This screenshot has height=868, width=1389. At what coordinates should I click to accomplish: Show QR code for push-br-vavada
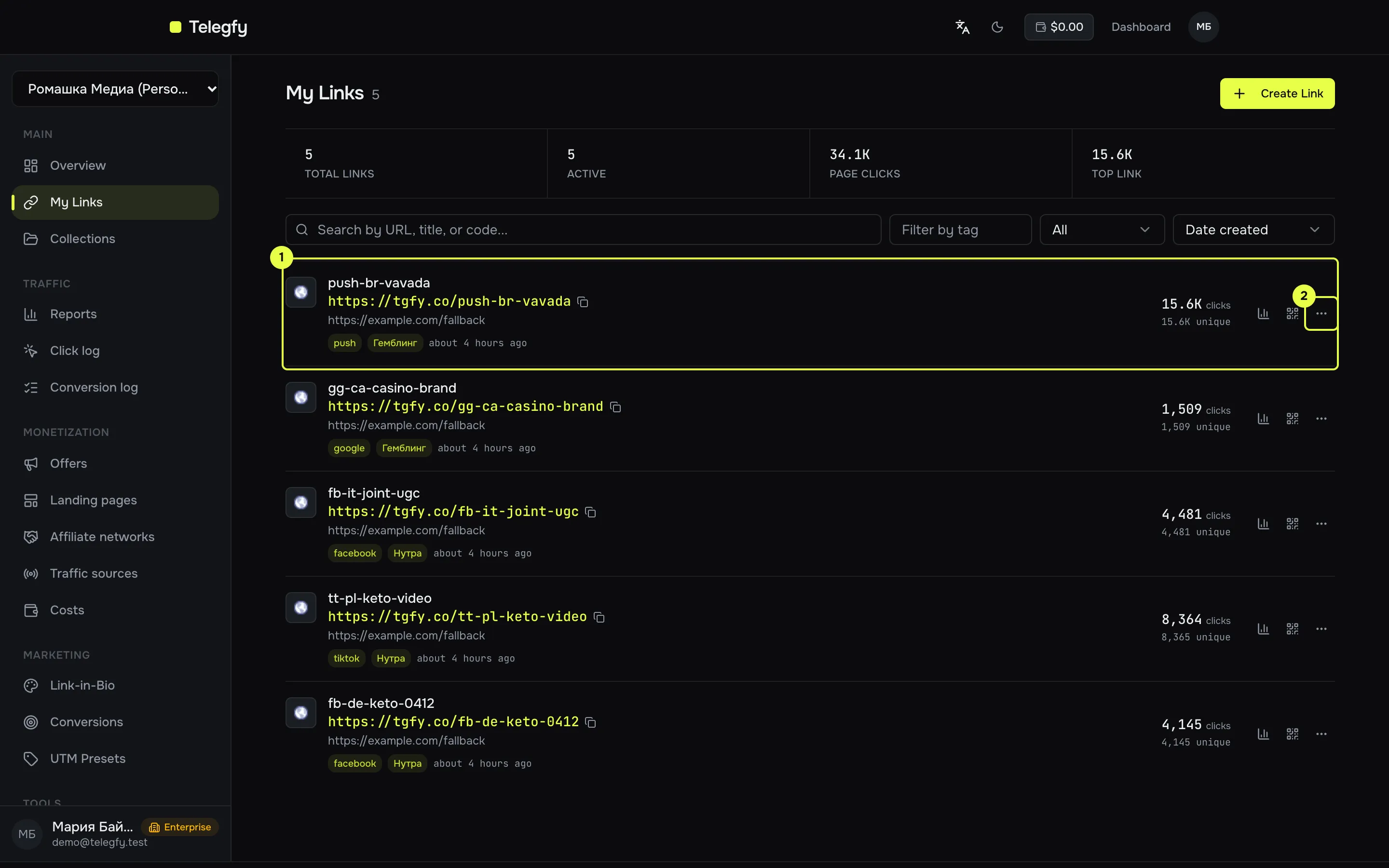click(1292, 313)
